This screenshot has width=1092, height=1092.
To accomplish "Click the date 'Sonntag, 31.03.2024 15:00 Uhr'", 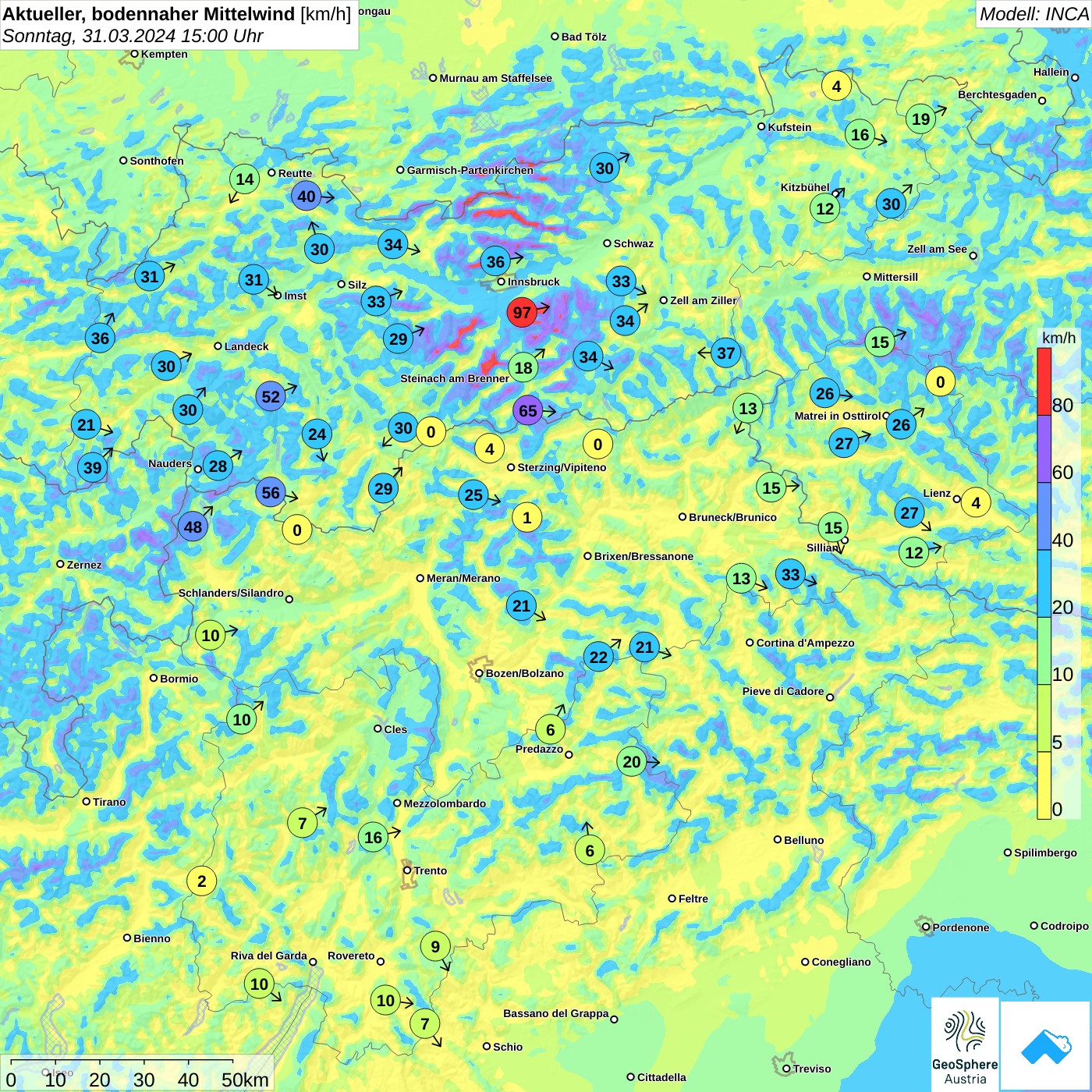I will (133, 36).
